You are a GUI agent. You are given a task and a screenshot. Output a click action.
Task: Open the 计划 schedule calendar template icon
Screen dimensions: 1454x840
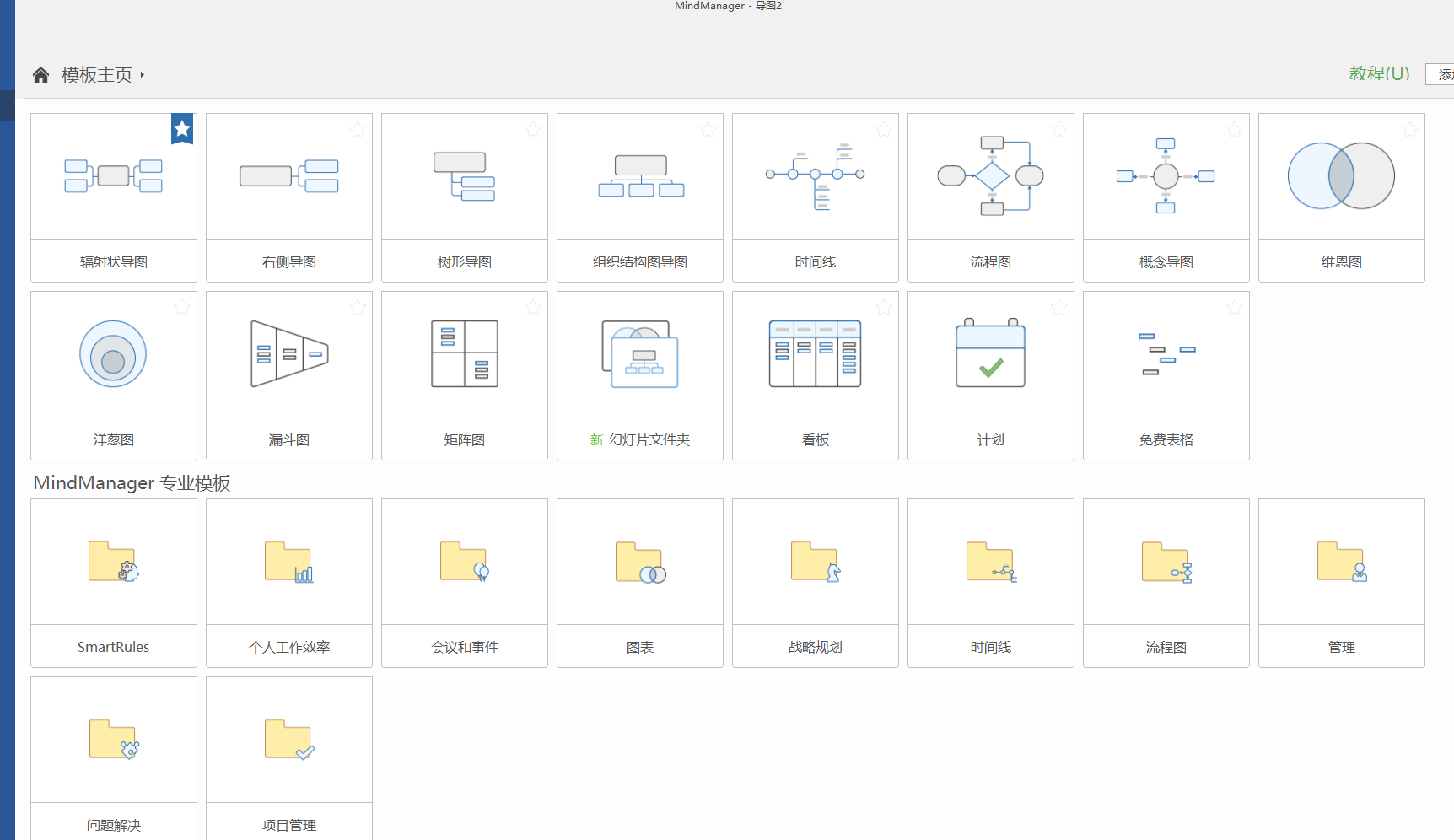[991, 353]
